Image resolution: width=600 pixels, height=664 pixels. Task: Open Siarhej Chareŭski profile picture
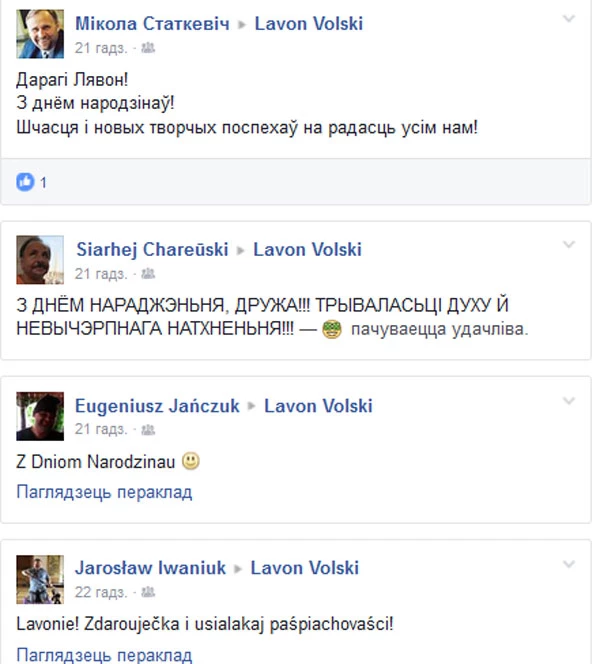pyautogui.click(x=40, y=260)
